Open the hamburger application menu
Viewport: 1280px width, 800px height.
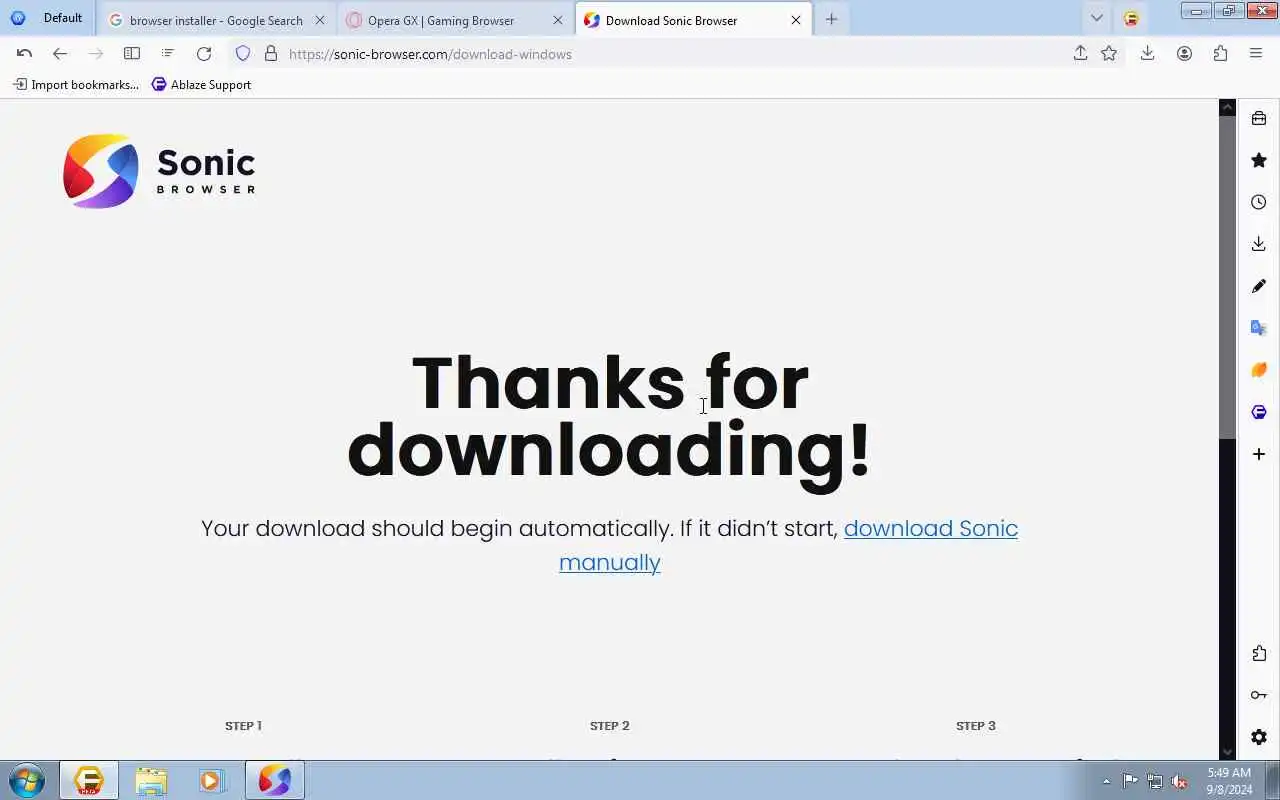tap(1256, 54)
